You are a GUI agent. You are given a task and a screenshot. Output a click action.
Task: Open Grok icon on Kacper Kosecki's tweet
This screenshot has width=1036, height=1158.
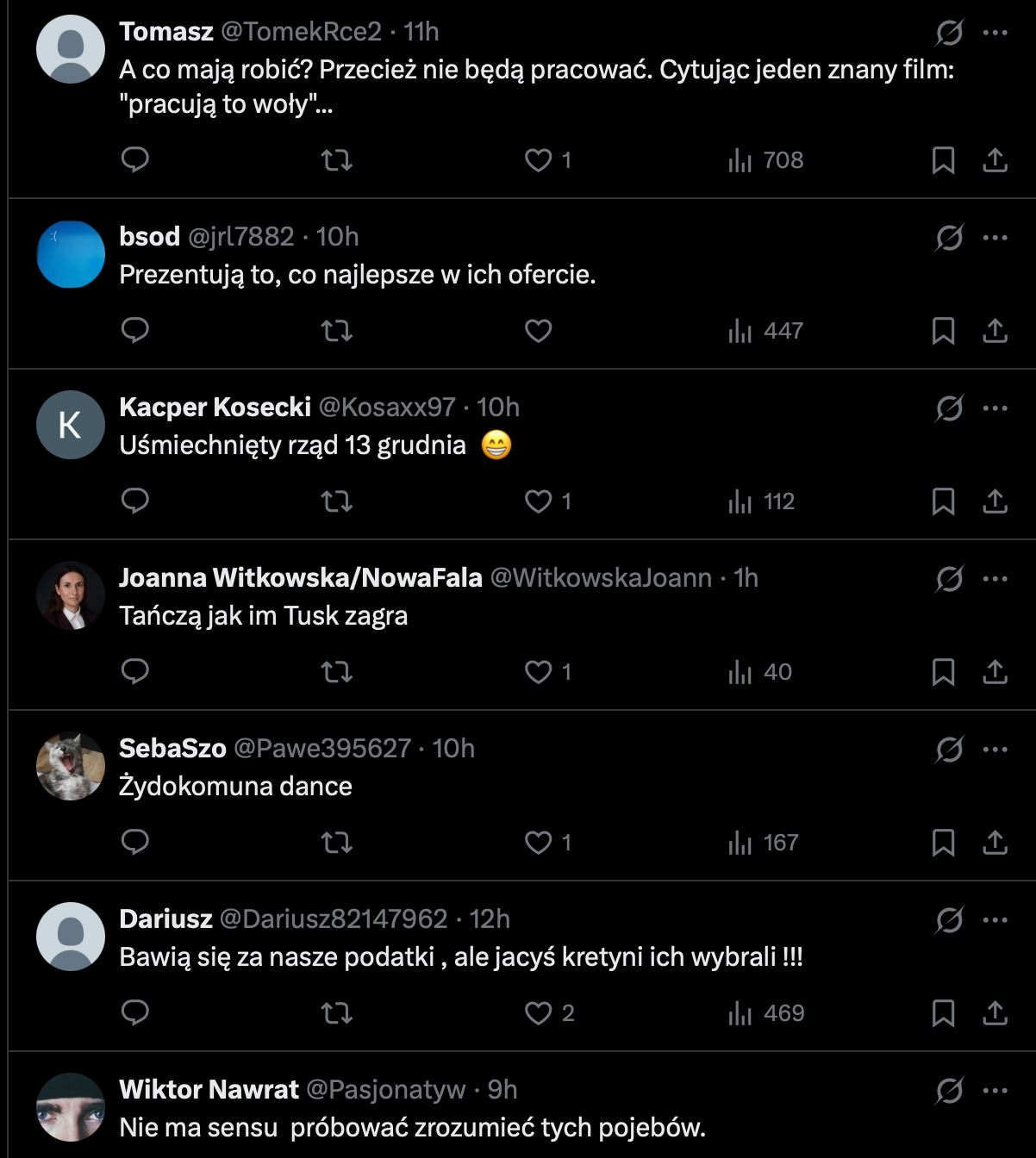(949, 408)
